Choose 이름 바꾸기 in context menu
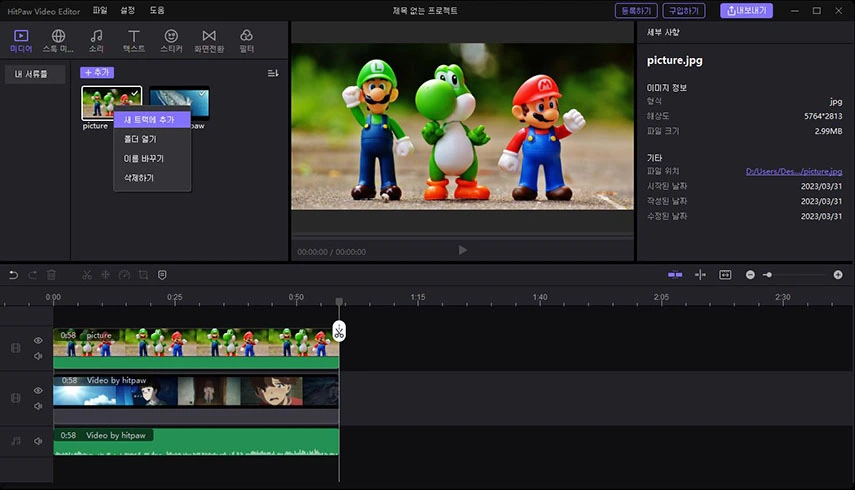This screenshot has width=855, height=490. click(x=152, y=159)
